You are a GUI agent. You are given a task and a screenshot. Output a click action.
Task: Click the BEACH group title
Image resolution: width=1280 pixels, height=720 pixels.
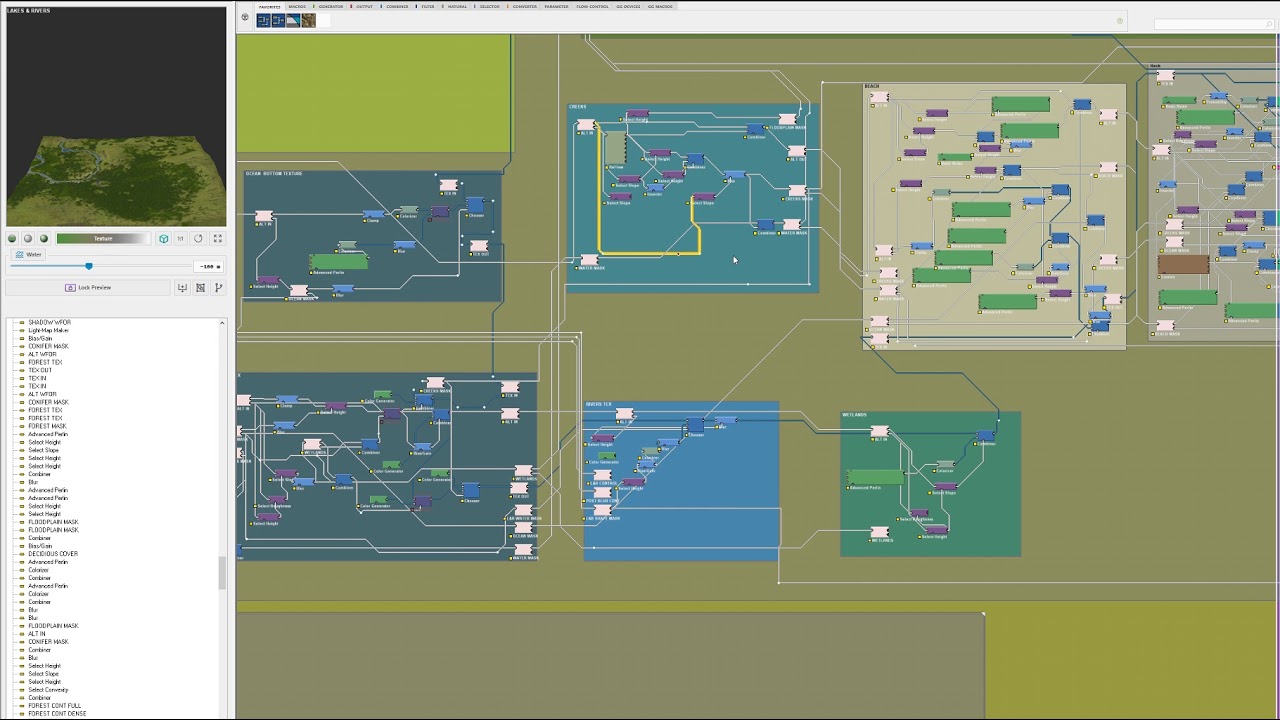tap(872, 86)
